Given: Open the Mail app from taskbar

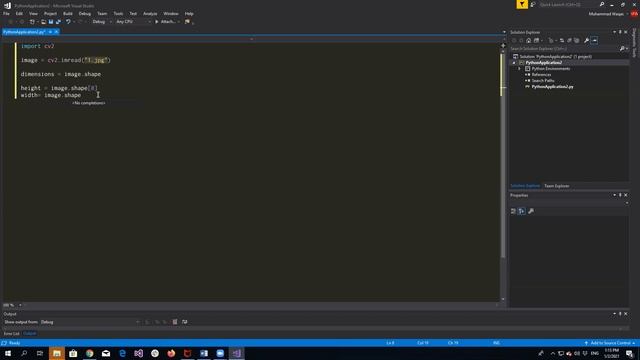Looking at the screenshot, I should point(106,353).
